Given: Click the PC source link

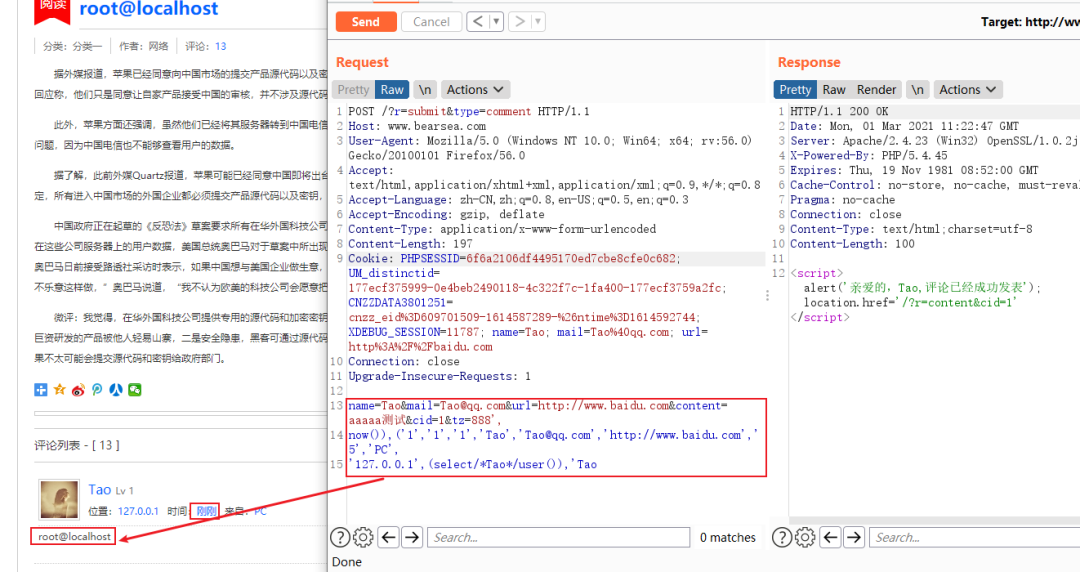Looking at the screenshot, I should (x=260, y=511).
